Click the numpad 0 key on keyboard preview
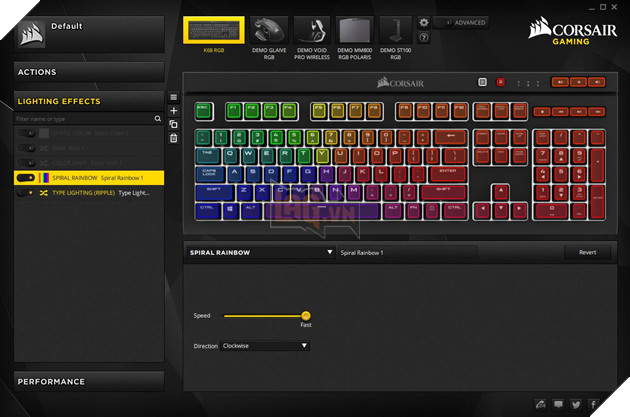Image resolution: width=630 pixels, height=417 pixels. 552,211
